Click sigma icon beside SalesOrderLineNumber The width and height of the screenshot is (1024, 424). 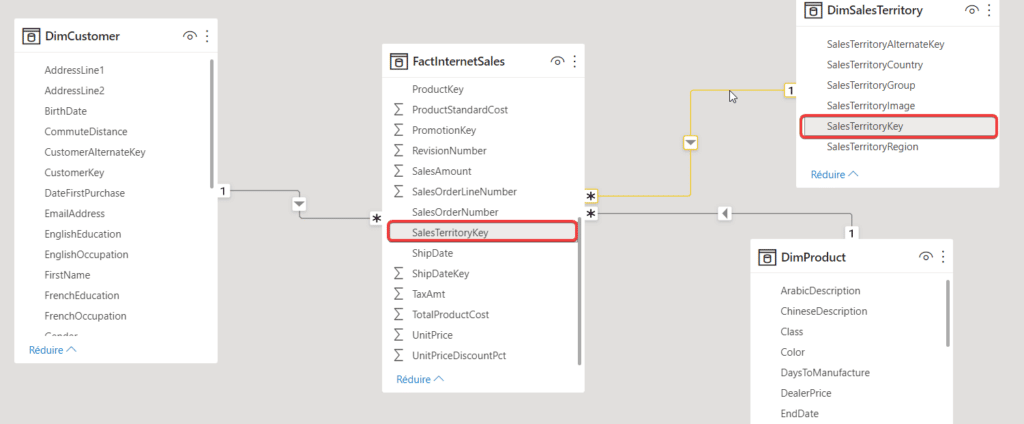399,191
